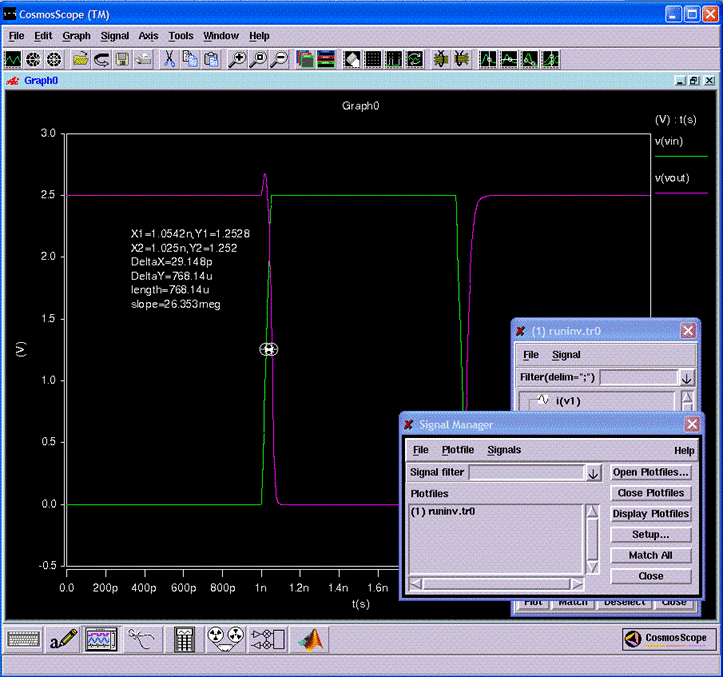
Task: Click the Zoom Out magnifier icon
Action: coord(279,59)
